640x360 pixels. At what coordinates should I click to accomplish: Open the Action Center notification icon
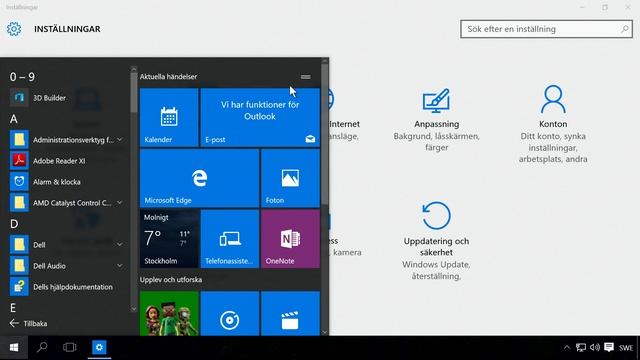click(x=609, y=347)
